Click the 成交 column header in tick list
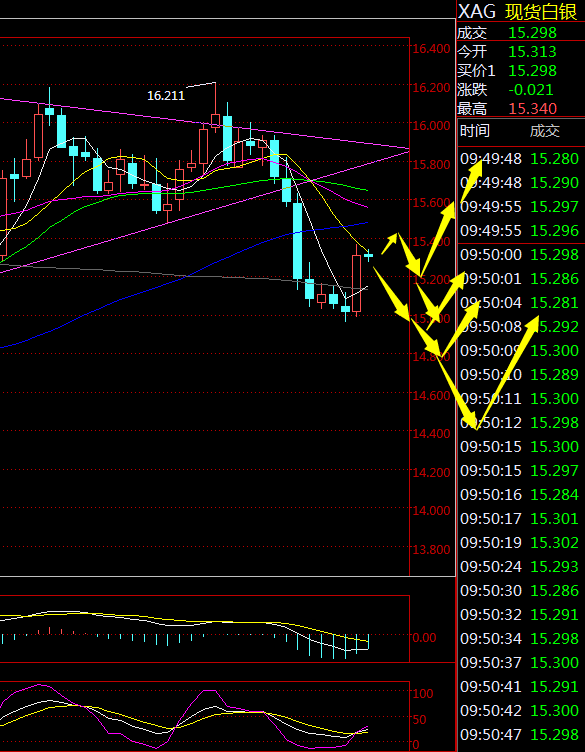585x752 pixels. [545, 130]
